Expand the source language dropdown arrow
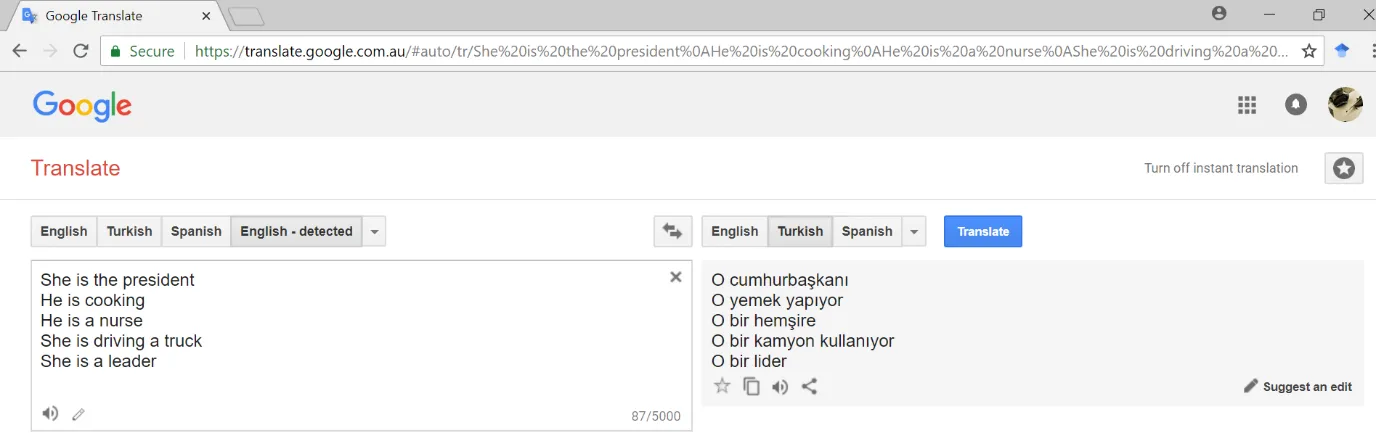The height and width of the screenshot is (441, 1376). (374, 231)
